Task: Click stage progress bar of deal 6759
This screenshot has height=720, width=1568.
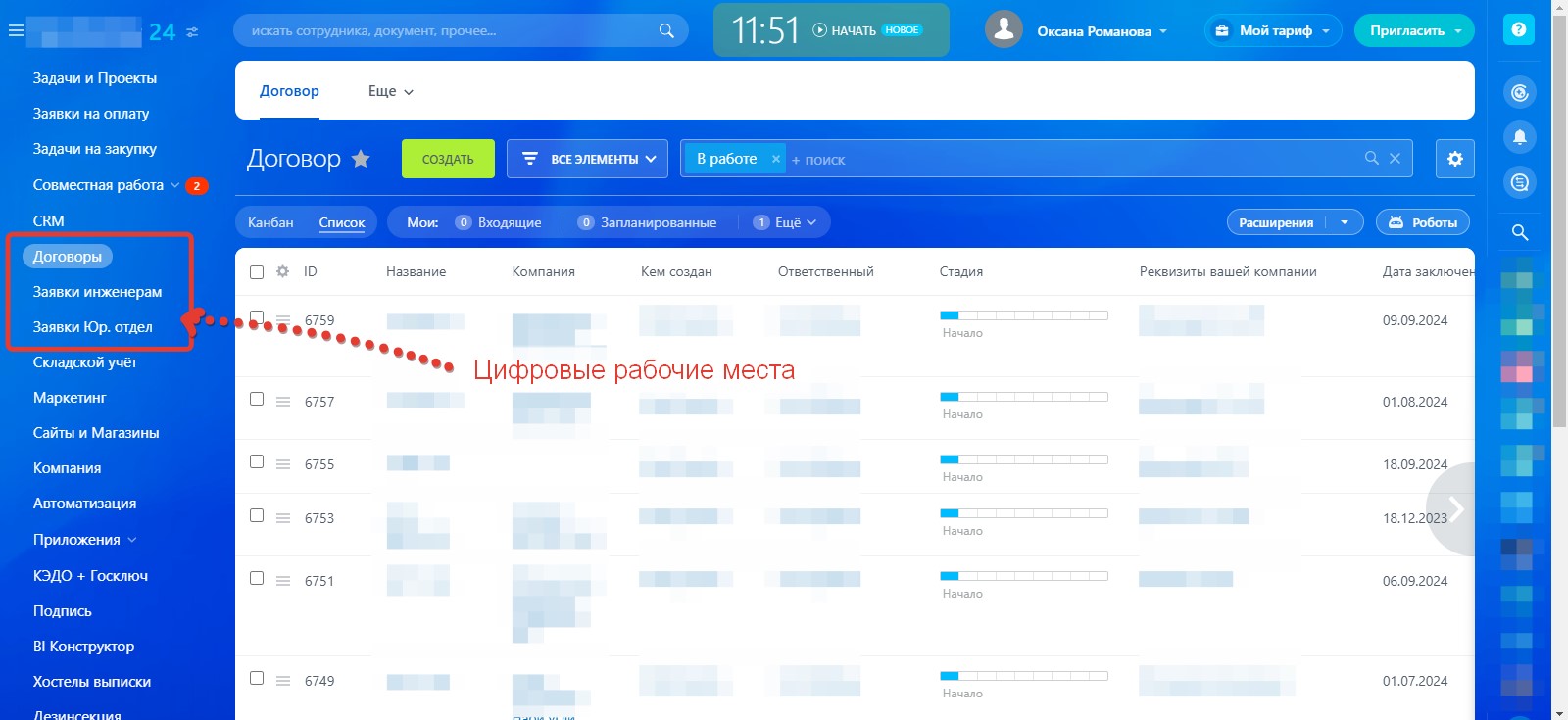Action: click(x=1023, y=315)
